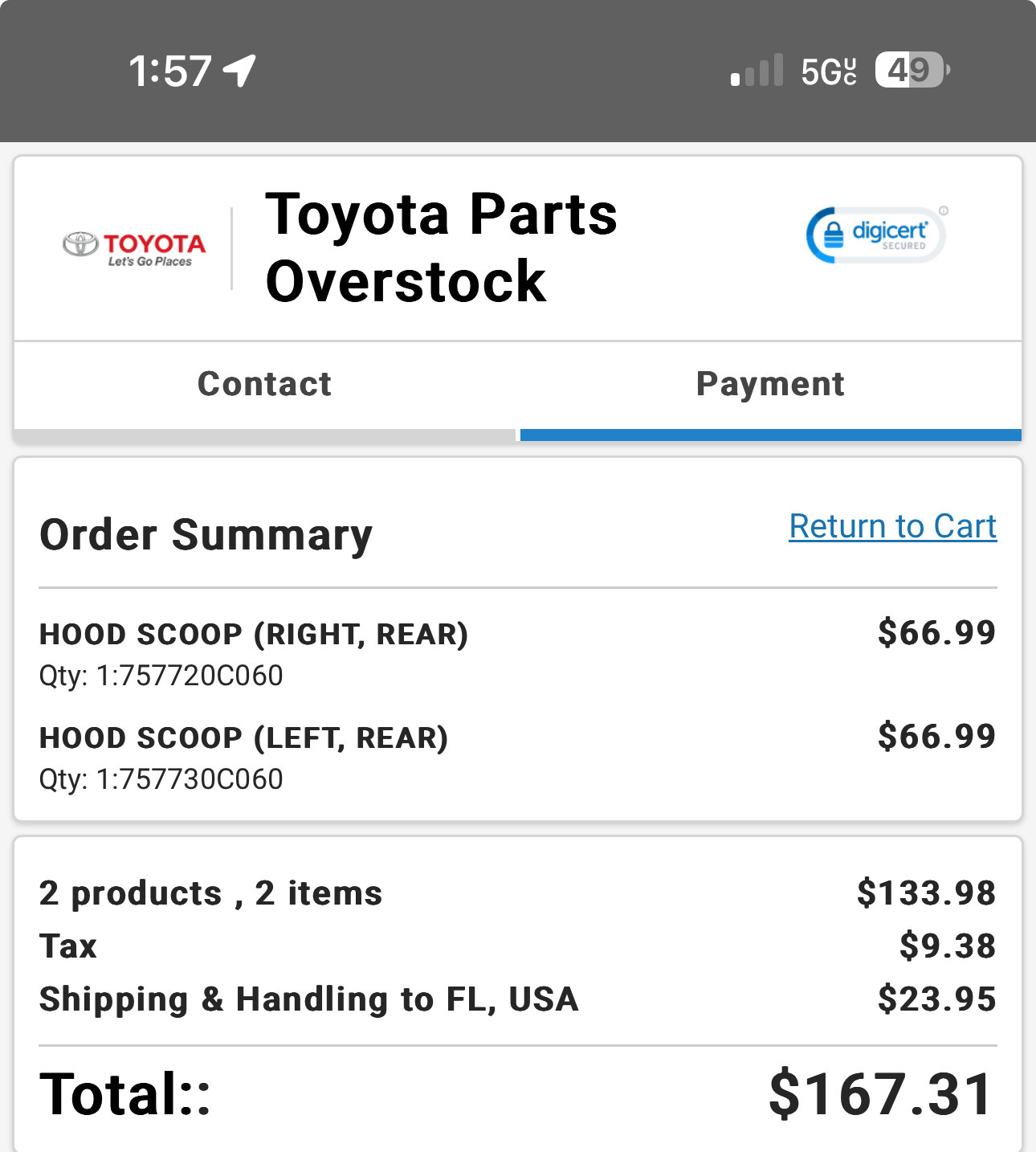The width and height of the screenshot is (1036, 1152).
Task: Tap the Toyota Parts Overstock title
Action: [441, 247]
